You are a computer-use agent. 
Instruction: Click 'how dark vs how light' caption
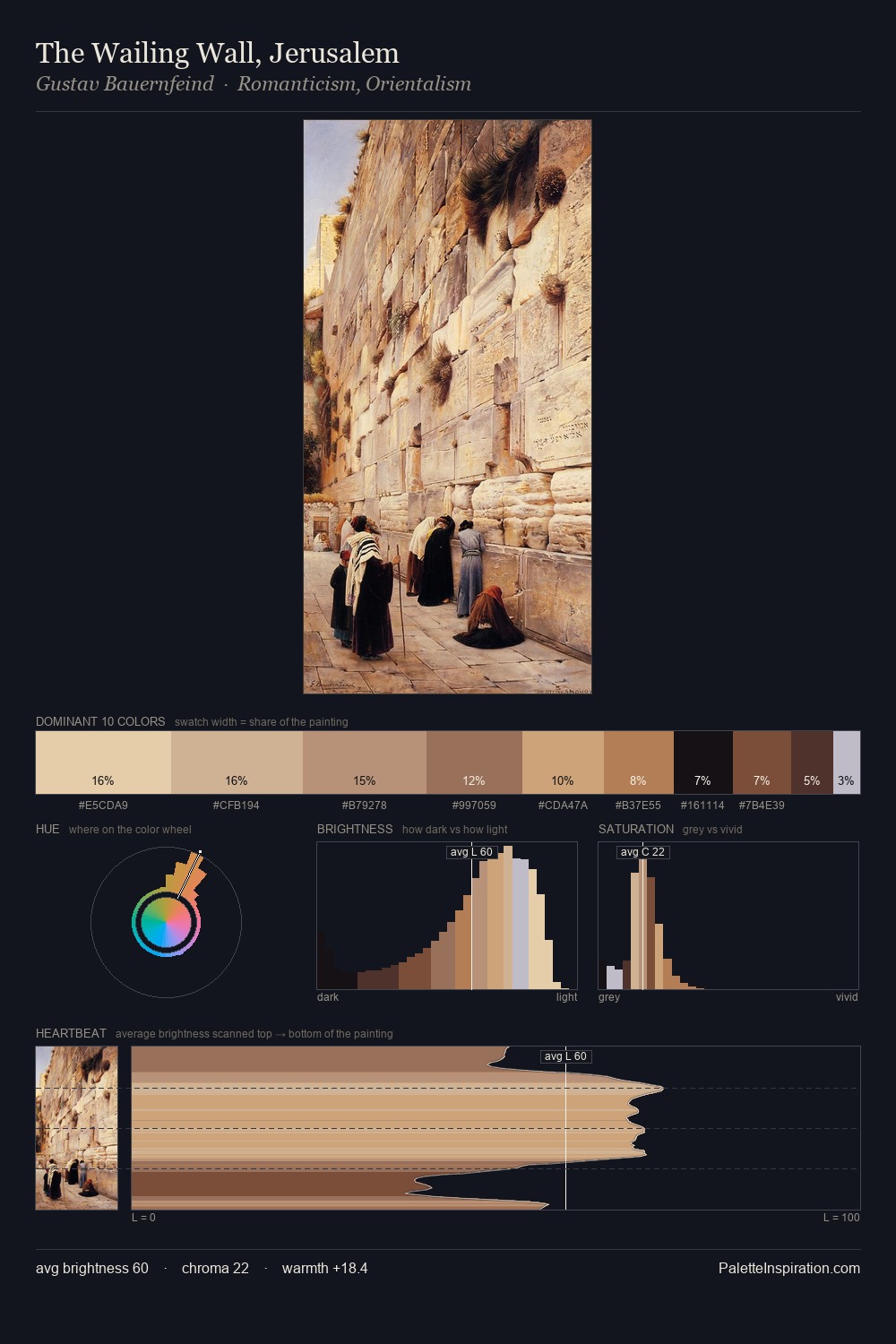tap(455, 830)
